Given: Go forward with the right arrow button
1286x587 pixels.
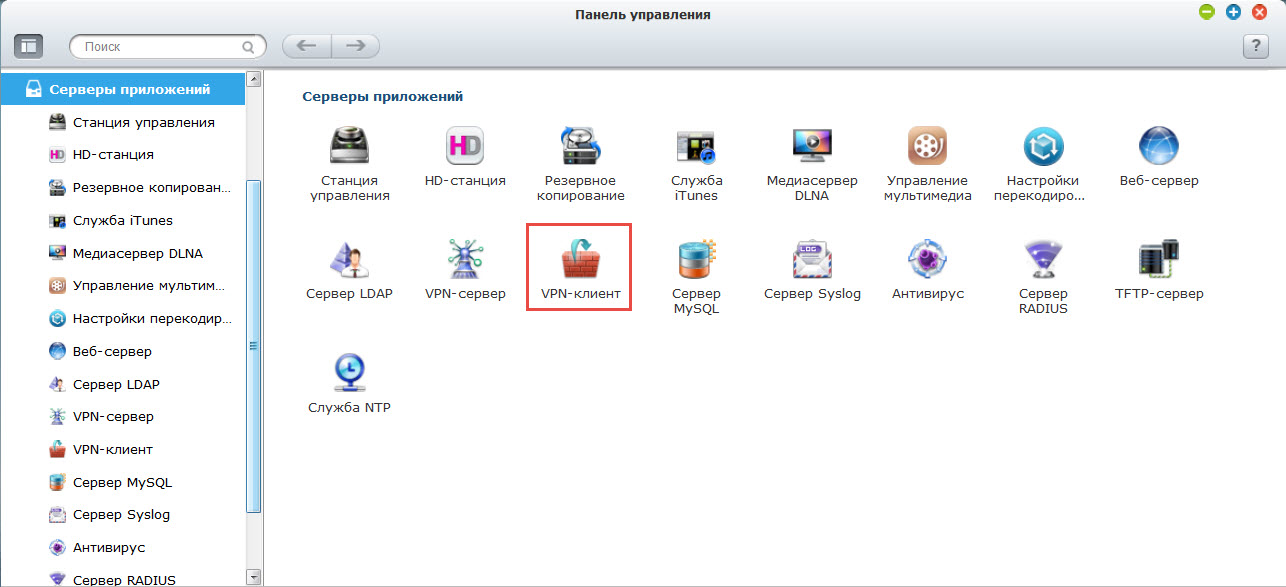Looking at the screenshot, I should click(x=356, y=46).
